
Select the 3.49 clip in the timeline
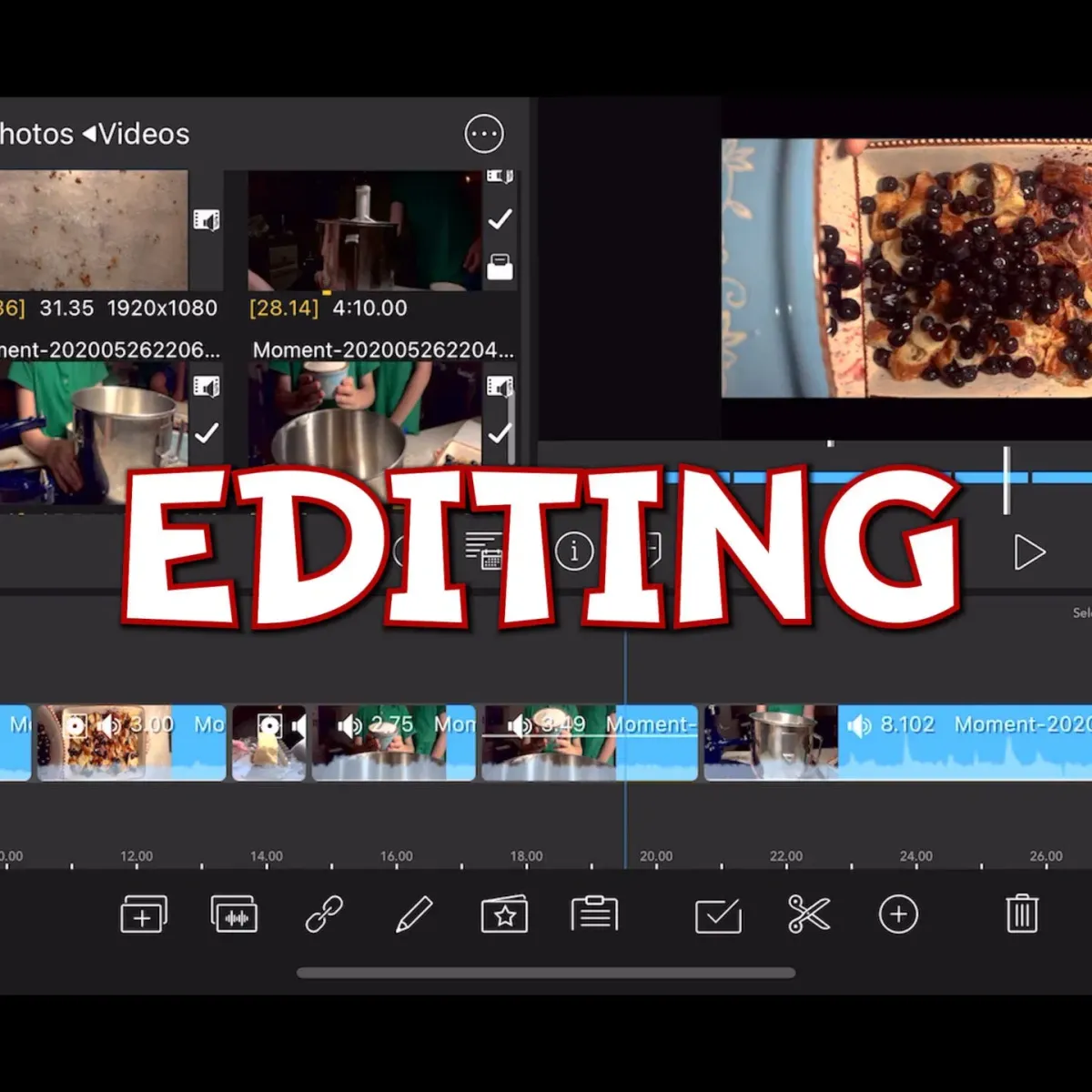coord(590,743)
